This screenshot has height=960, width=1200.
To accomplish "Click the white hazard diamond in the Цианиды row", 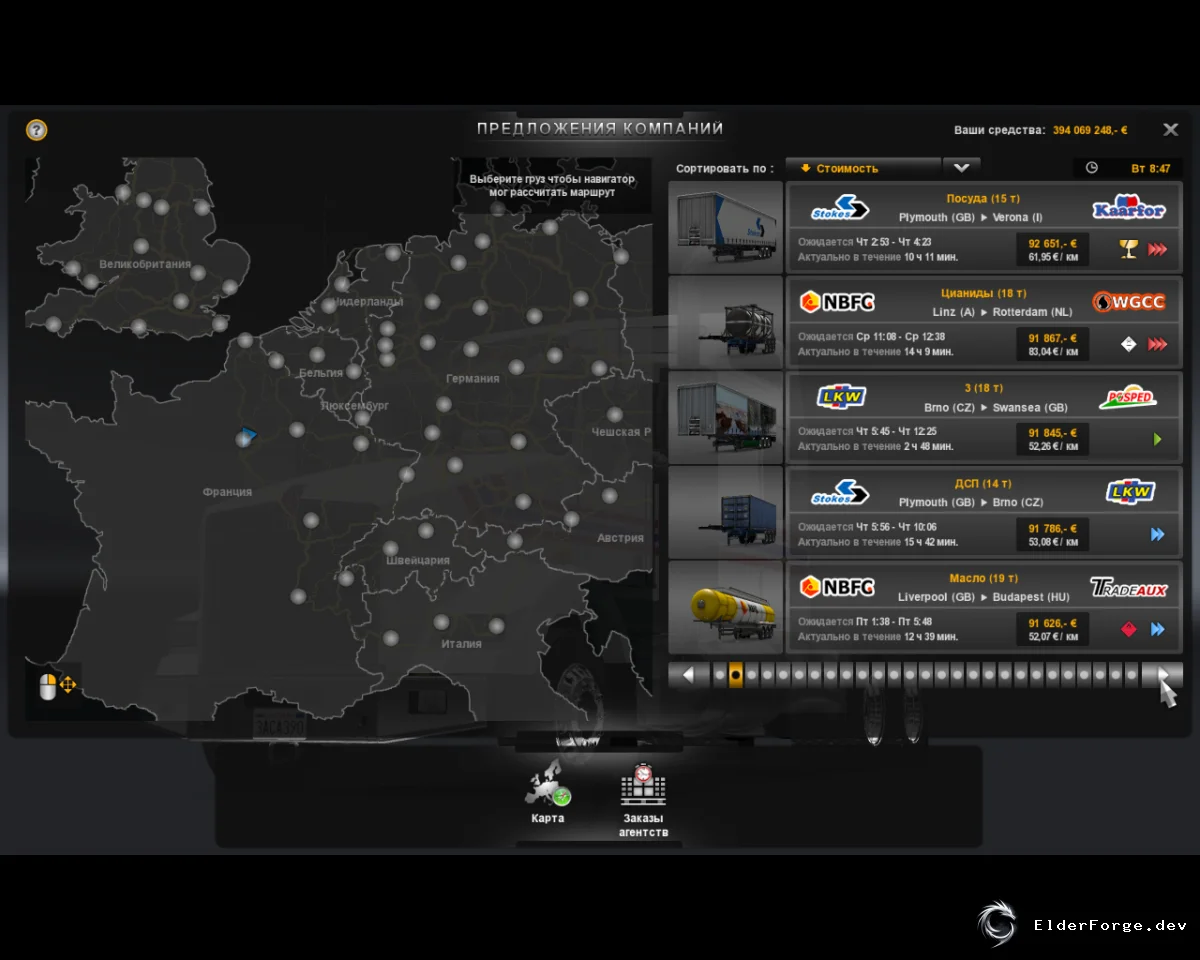I will tap(1129, 344).
